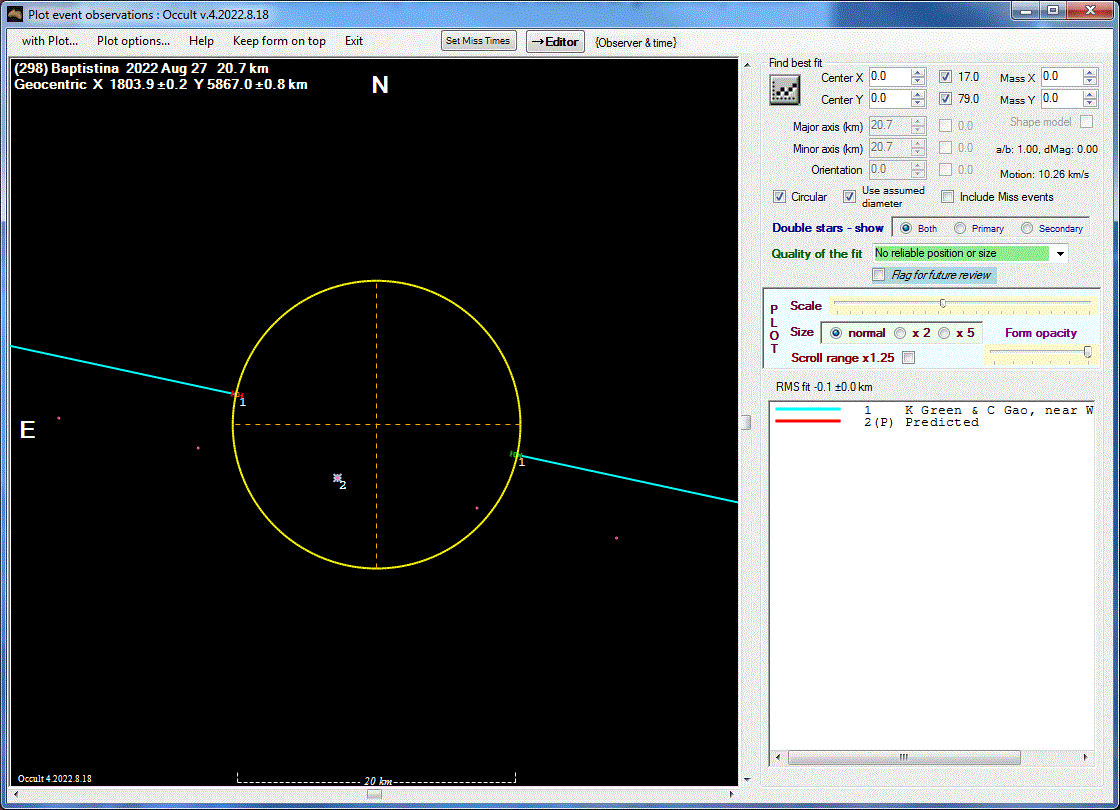
Task: Select the Exit menu item
Action: pos(354,41)
